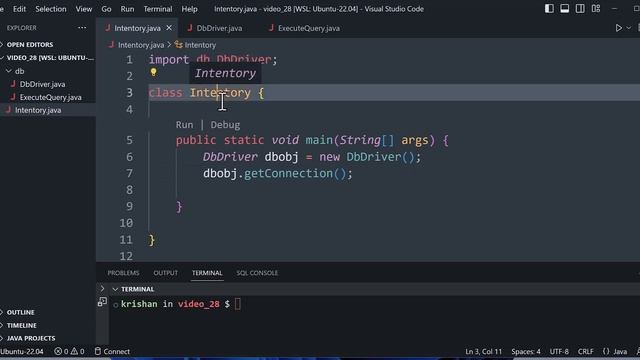Click the getConnection method call

(x=288, y=173)
